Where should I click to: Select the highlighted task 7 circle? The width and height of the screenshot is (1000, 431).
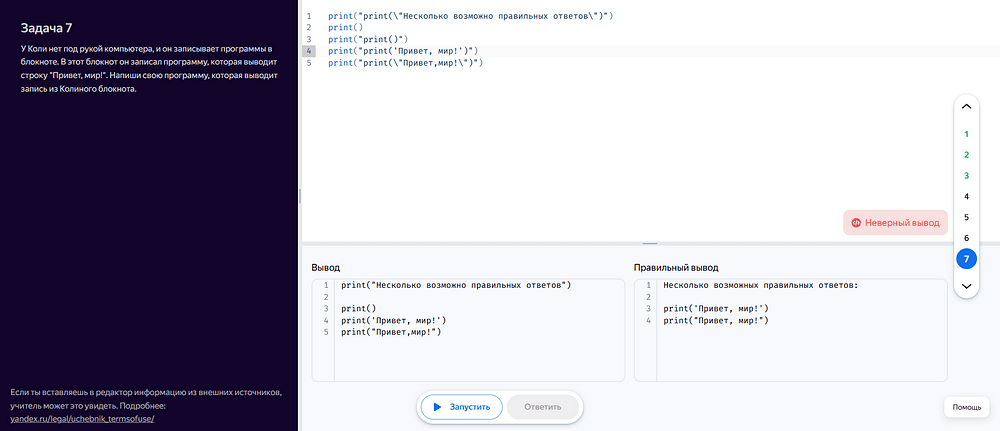(x=966, y=259)
